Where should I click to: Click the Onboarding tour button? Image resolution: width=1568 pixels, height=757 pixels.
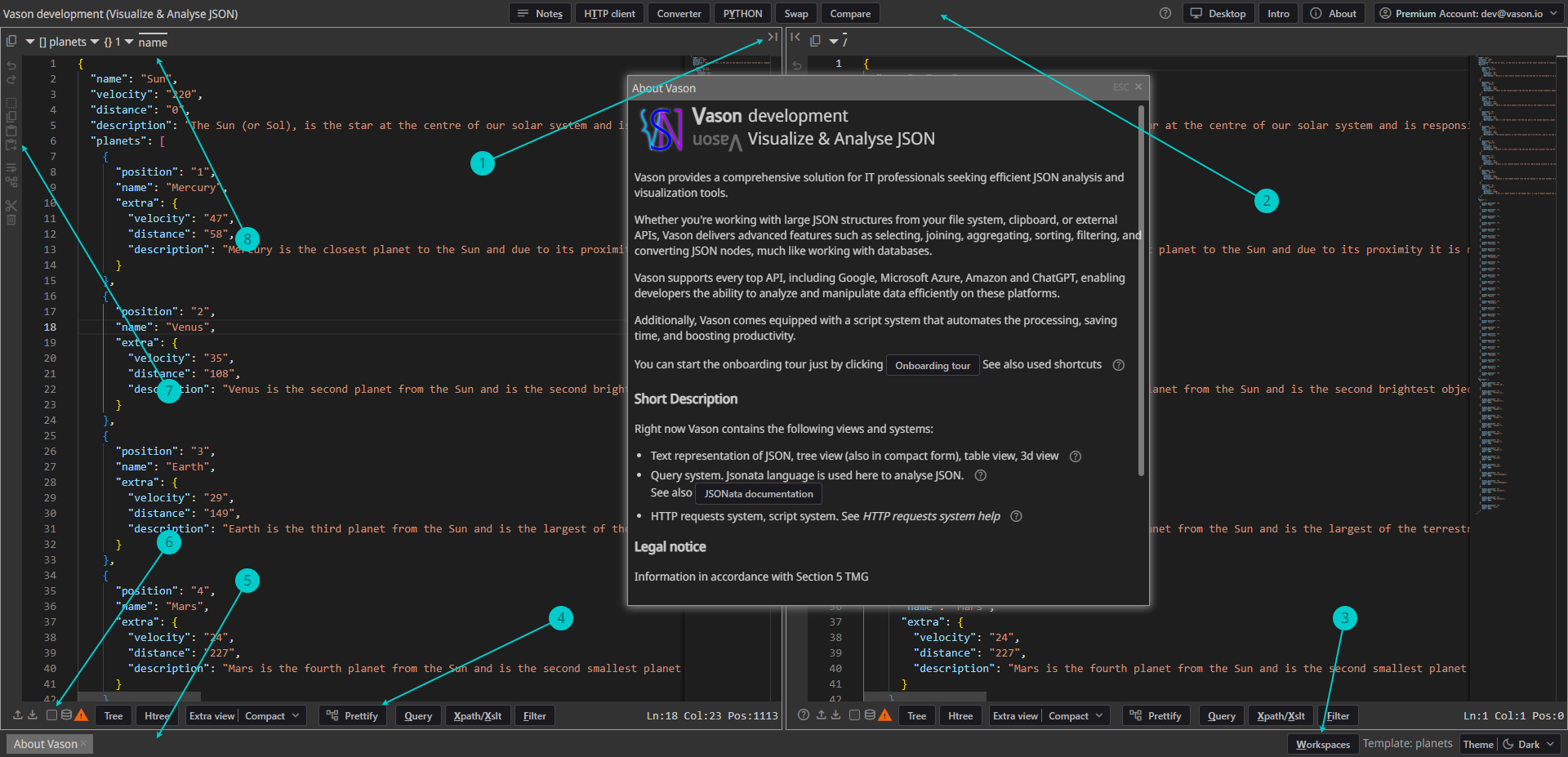pyautogui.click(x=933, y=365)
